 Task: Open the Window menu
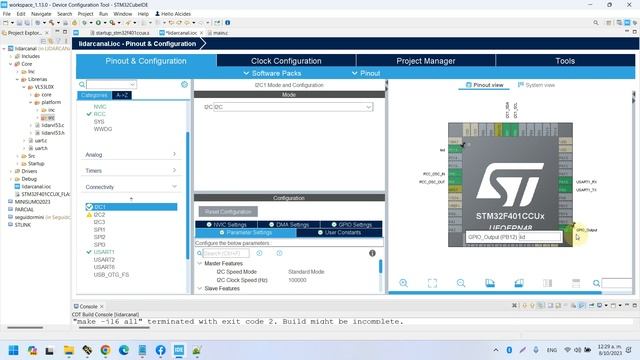pos(122,13)
